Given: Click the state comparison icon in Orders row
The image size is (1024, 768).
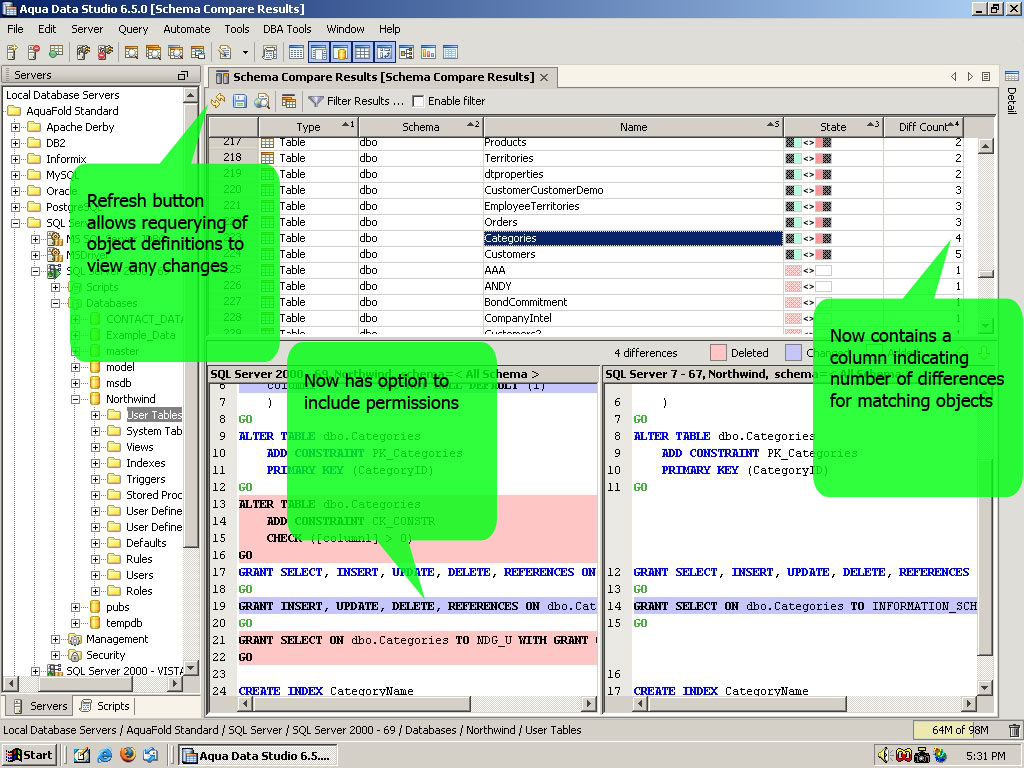Looking at the screenshot, I should click(x=808, y=222).
